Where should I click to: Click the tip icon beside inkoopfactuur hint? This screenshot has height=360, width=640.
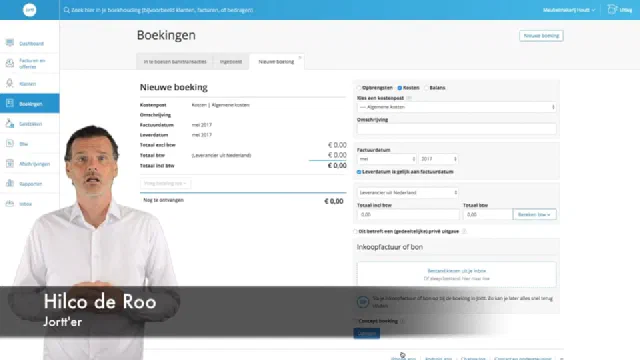click(363, 302)
